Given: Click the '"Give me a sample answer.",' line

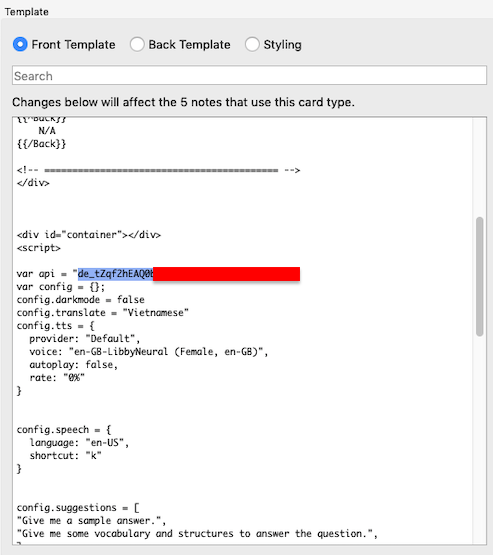Looking at the screenshot, I should 91,521.
